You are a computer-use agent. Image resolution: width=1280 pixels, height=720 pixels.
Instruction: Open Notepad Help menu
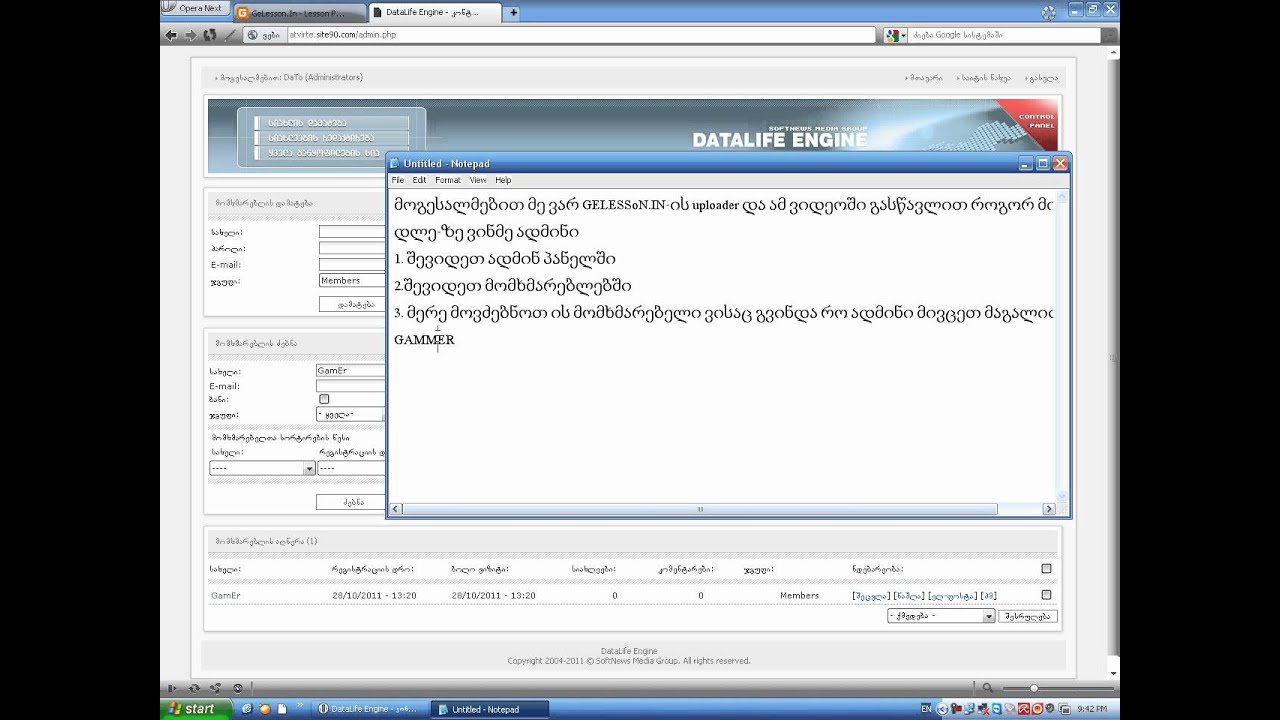coord(503,180)
